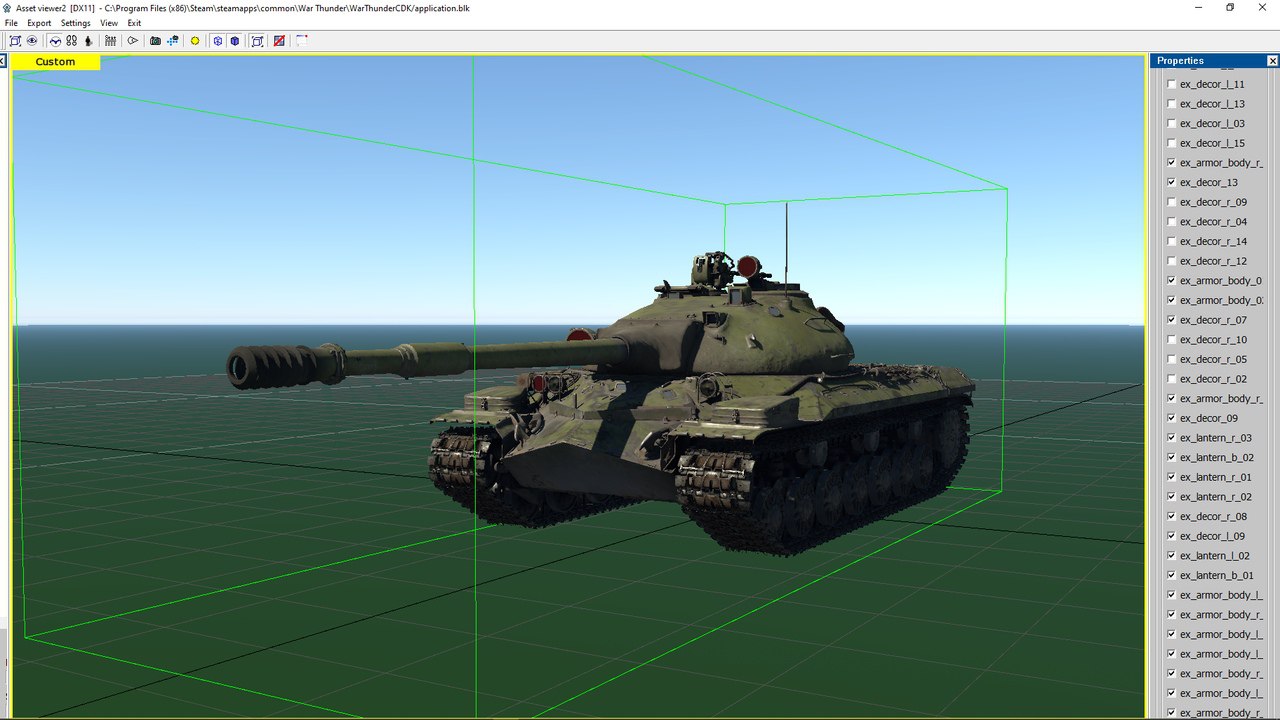Click the sliders mixer icon in toolbar

point(110,41)
